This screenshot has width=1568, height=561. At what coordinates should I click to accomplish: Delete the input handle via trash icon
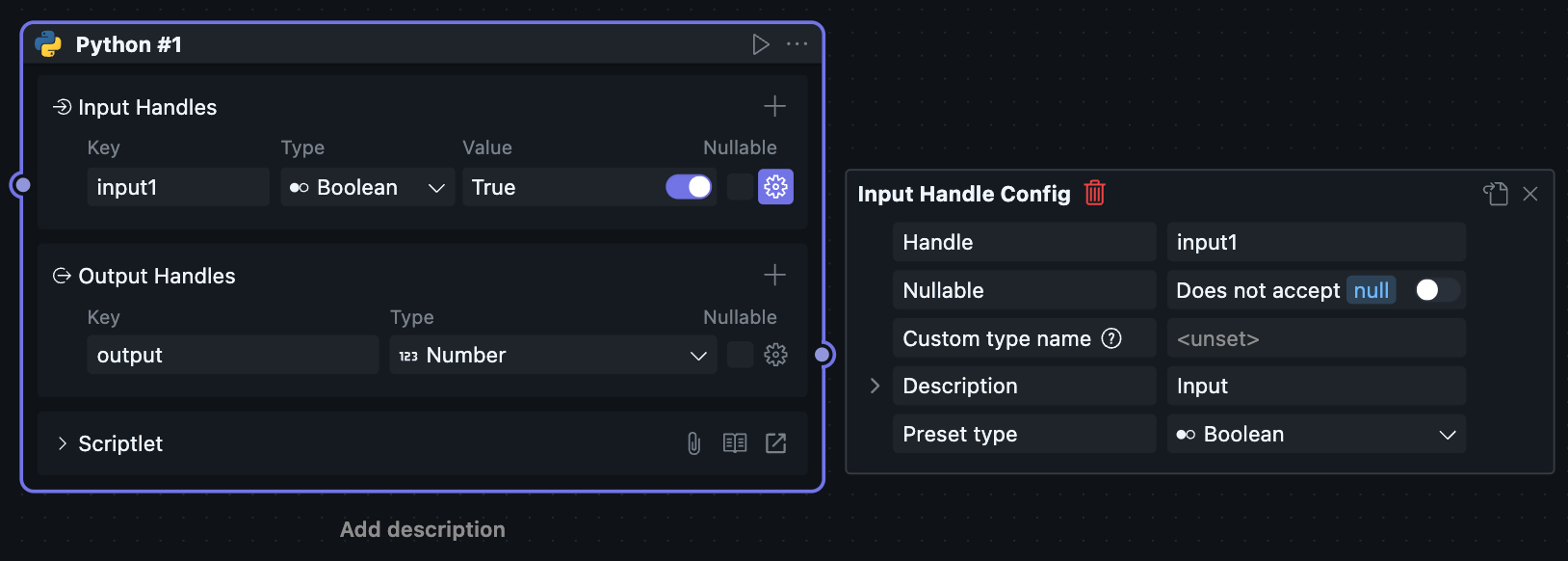pos(1094,194)
